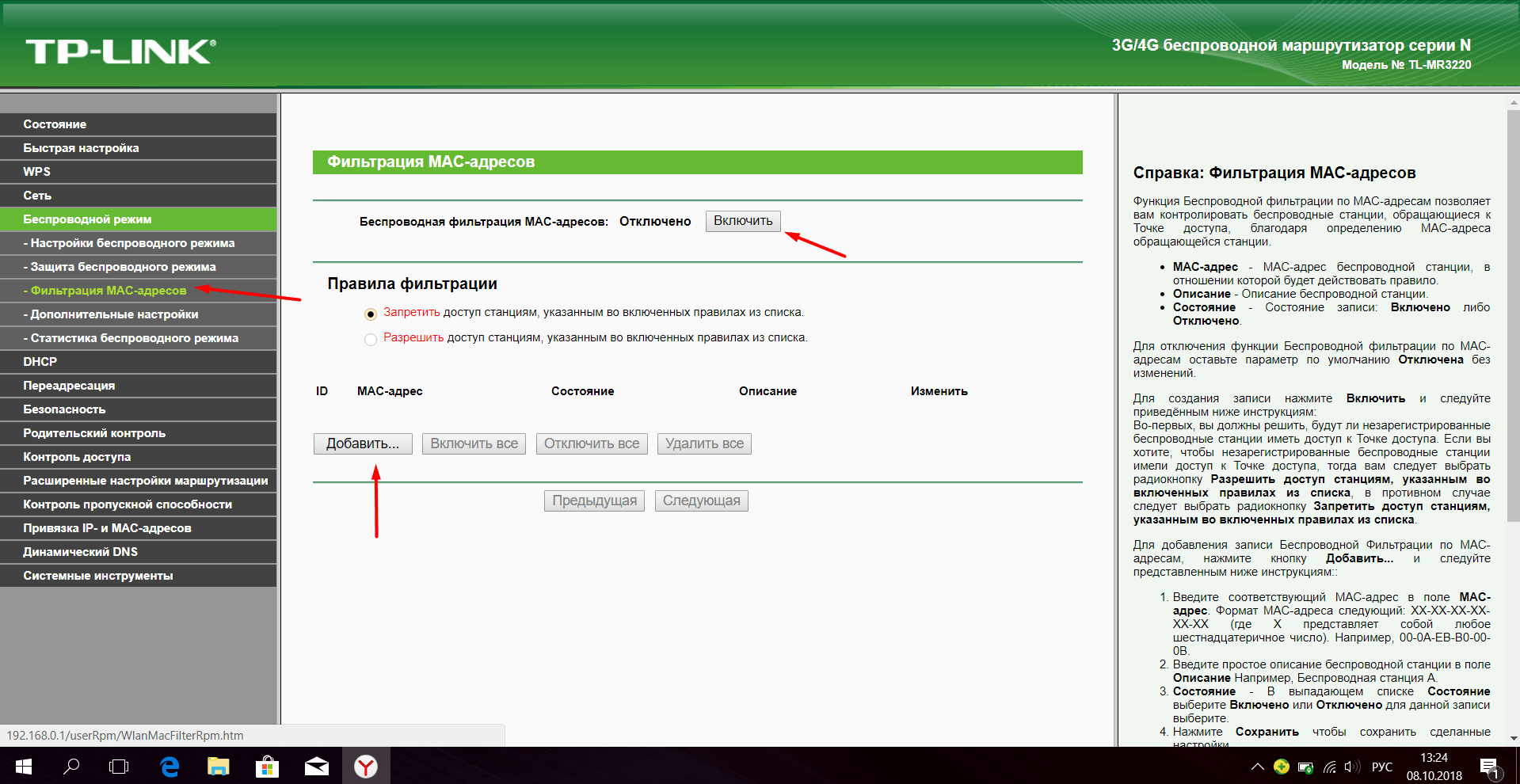1520x784 pixels.
Task: Open РУС language indicator in tray
Action: [x=1381, y=767]
